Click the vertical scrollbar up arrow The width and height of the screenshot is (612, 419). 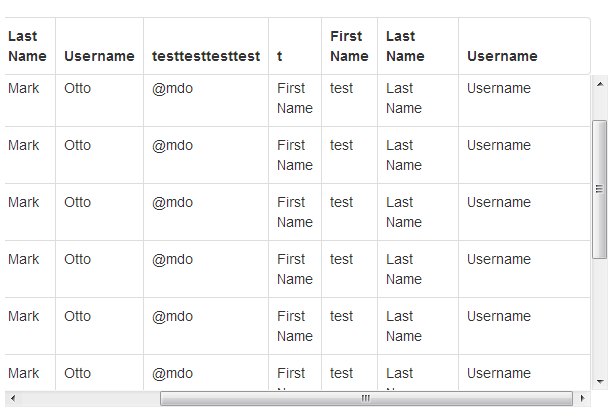(x=599, y=83)
